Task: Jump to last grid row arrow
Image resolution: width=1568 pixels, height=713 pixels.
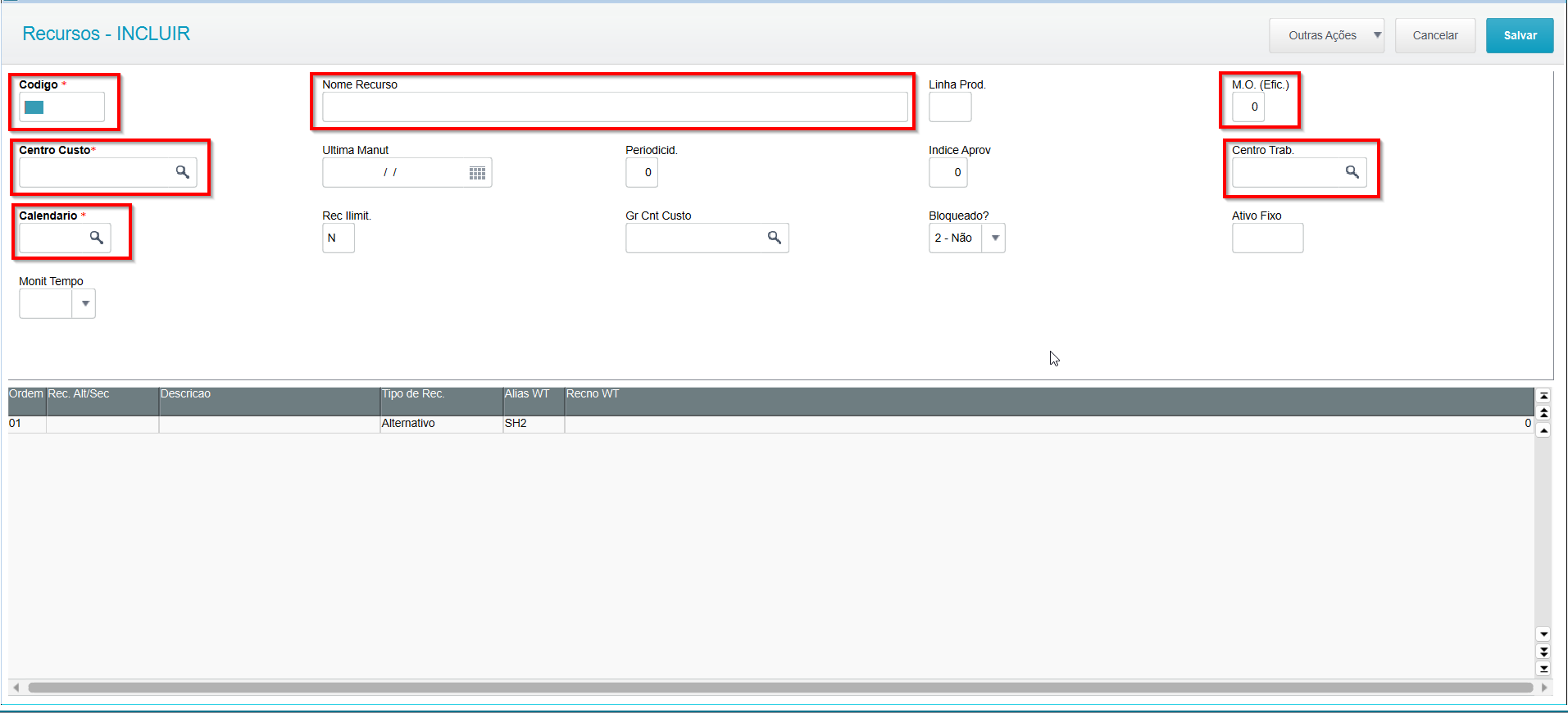Action: (x=1543, y=669)
